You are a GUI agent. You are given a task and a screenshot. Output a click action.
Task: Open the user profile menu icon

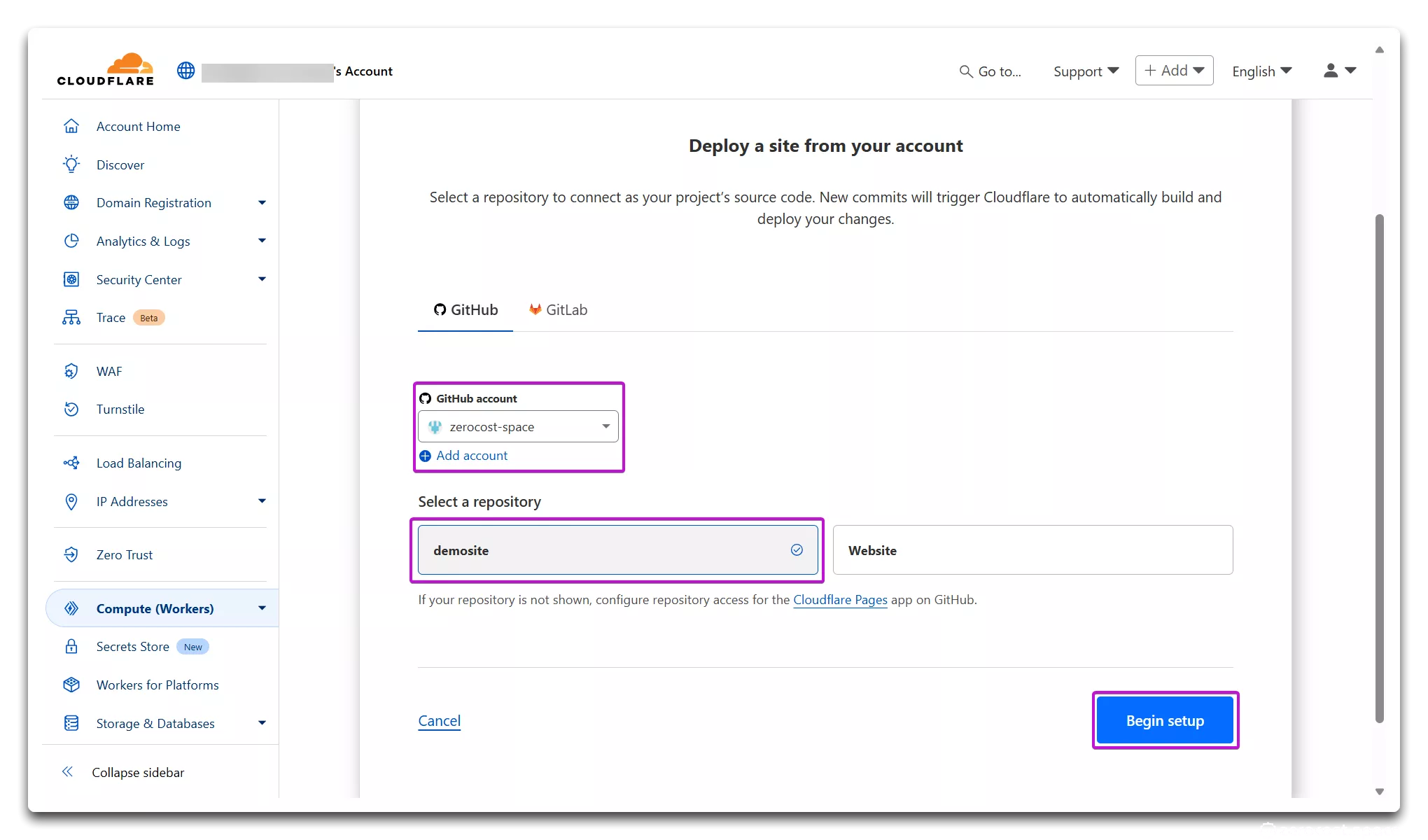pos(1340,71)
